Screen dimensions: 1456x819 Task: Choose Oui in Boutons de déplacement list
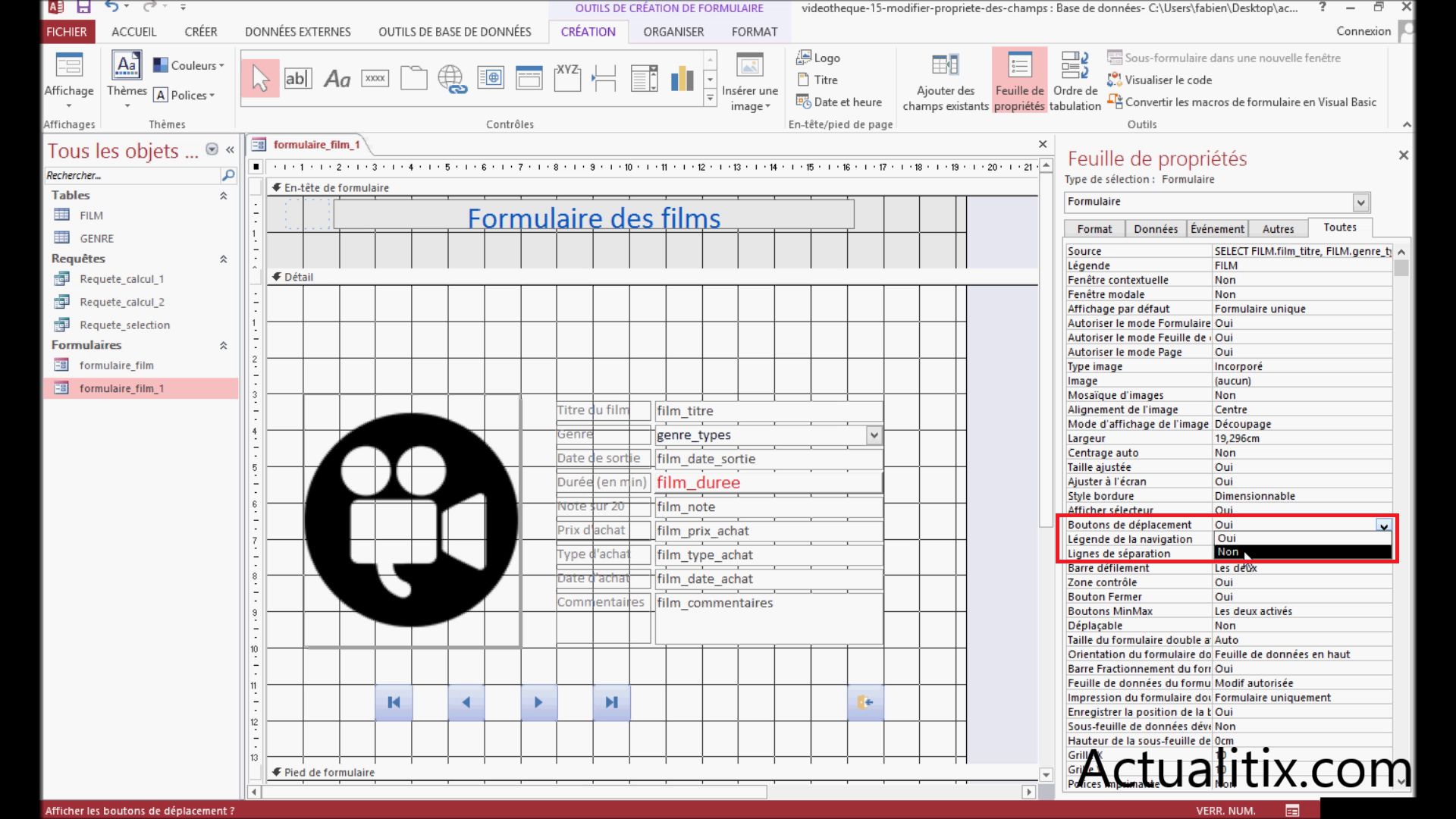coord(1303,538)
